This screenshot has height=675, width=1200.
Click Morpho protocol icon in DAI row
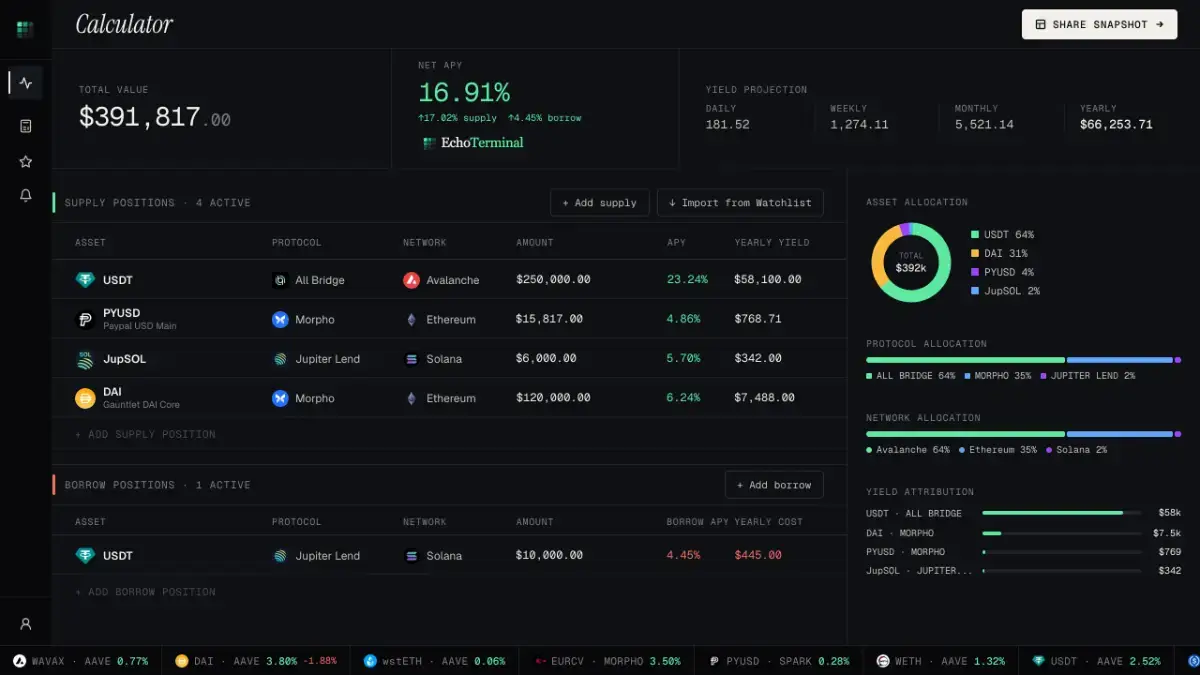[x=280, y=398]
